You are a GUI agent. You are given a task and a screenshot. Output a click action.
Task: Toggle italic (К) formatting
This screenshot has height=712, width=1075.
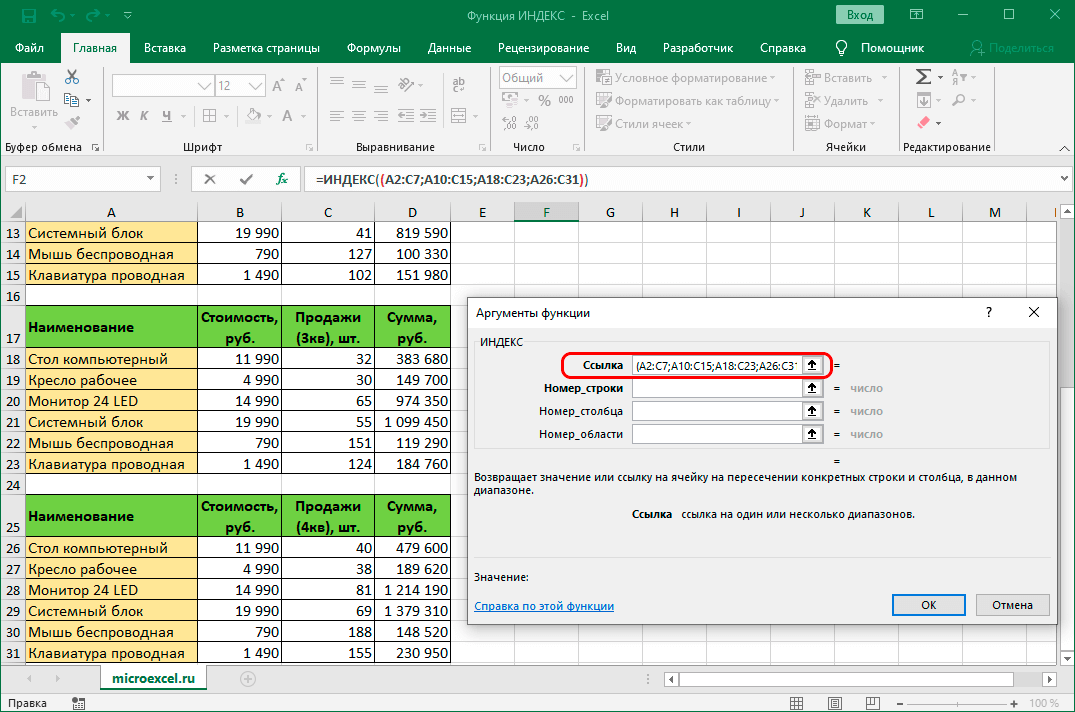(144, 116)
